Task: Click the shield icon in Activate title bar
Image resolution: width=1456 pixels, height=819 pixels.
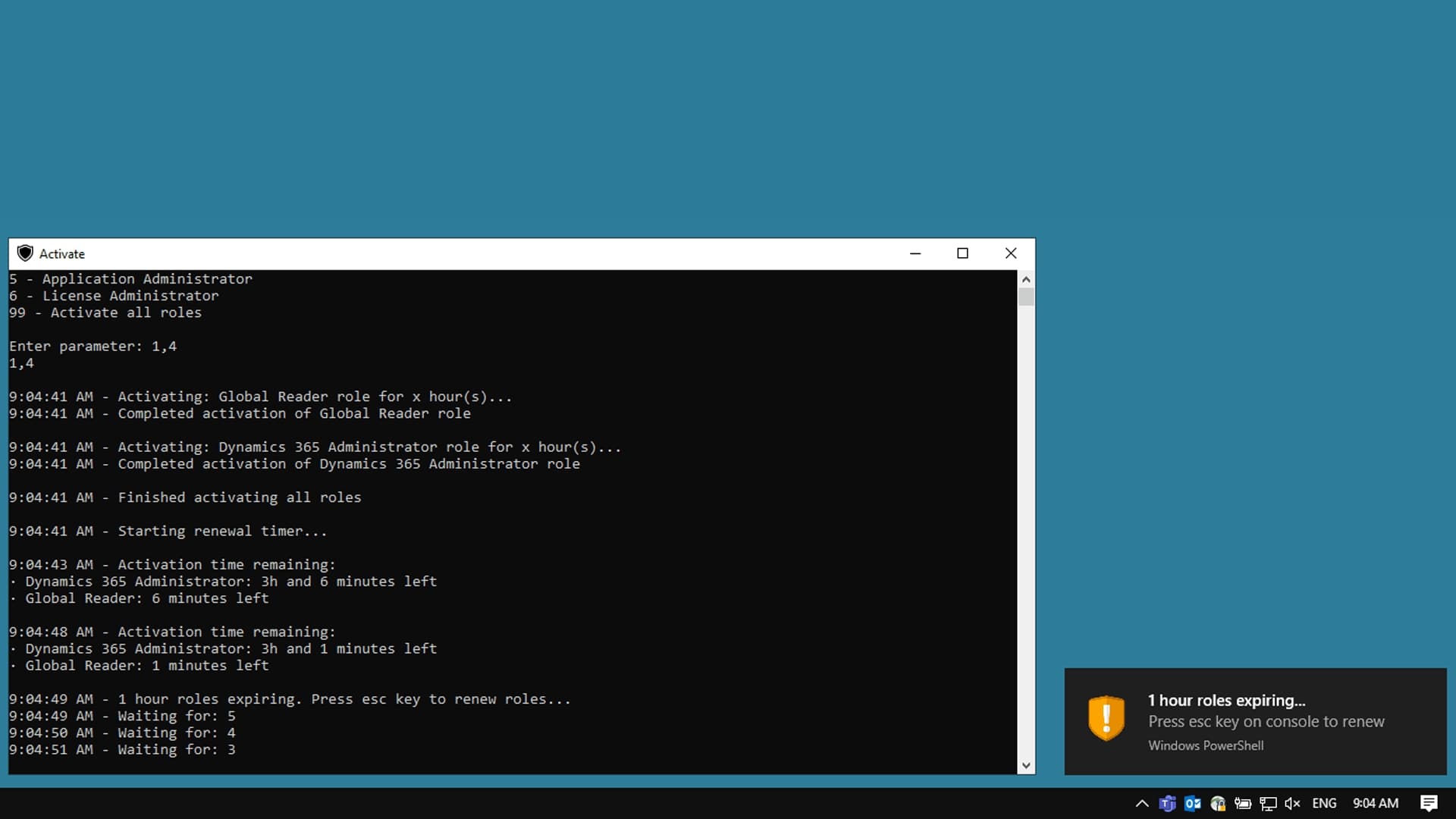Action: (25, 253)
